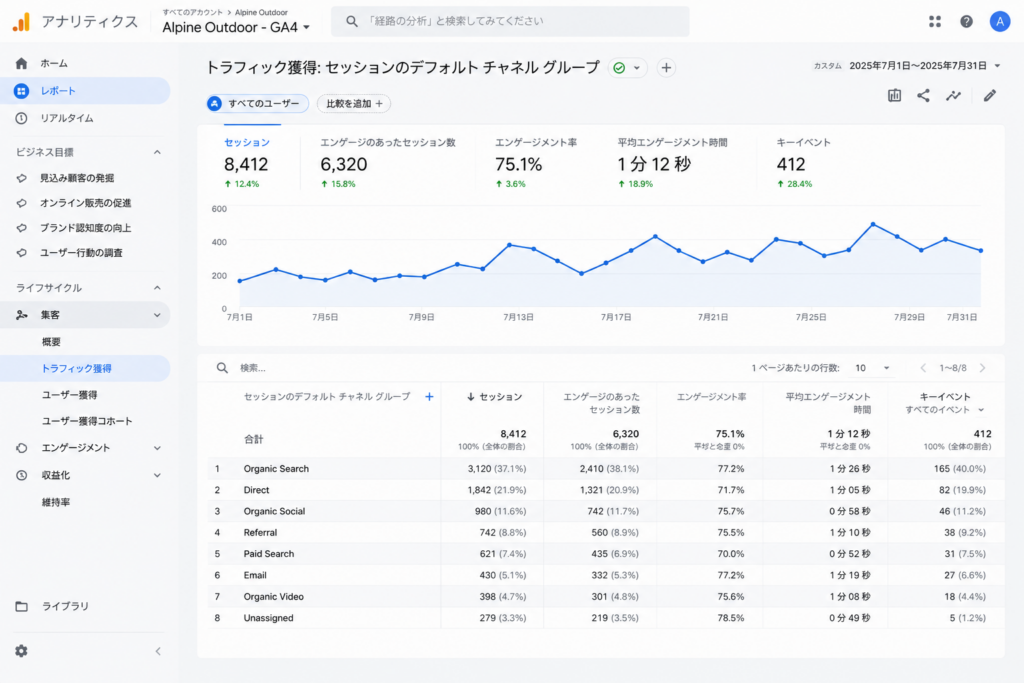The width and height of the screenshot is (1024, 683).
Task: Open admin settings gear icon
Action: pyautogui.click(x=22, y=651)
